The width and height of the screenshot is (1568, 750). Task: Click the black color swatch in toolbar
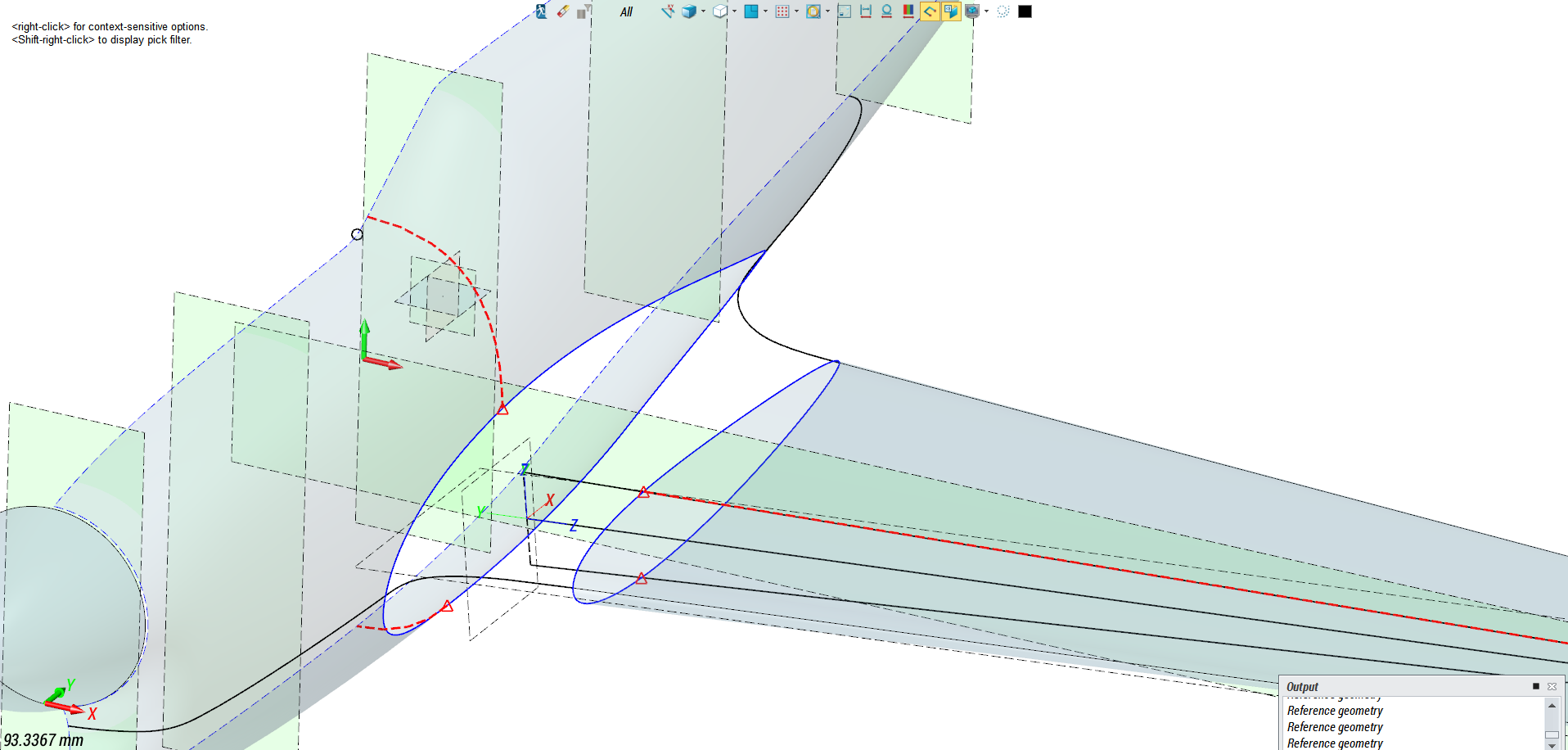pos(1025,11)
